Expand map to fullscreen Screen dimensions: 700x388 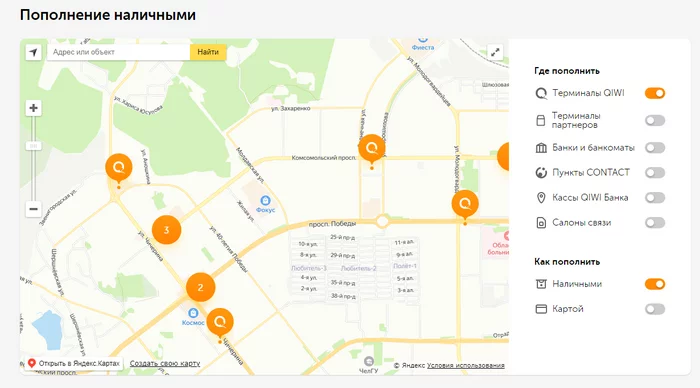[495, 52]
